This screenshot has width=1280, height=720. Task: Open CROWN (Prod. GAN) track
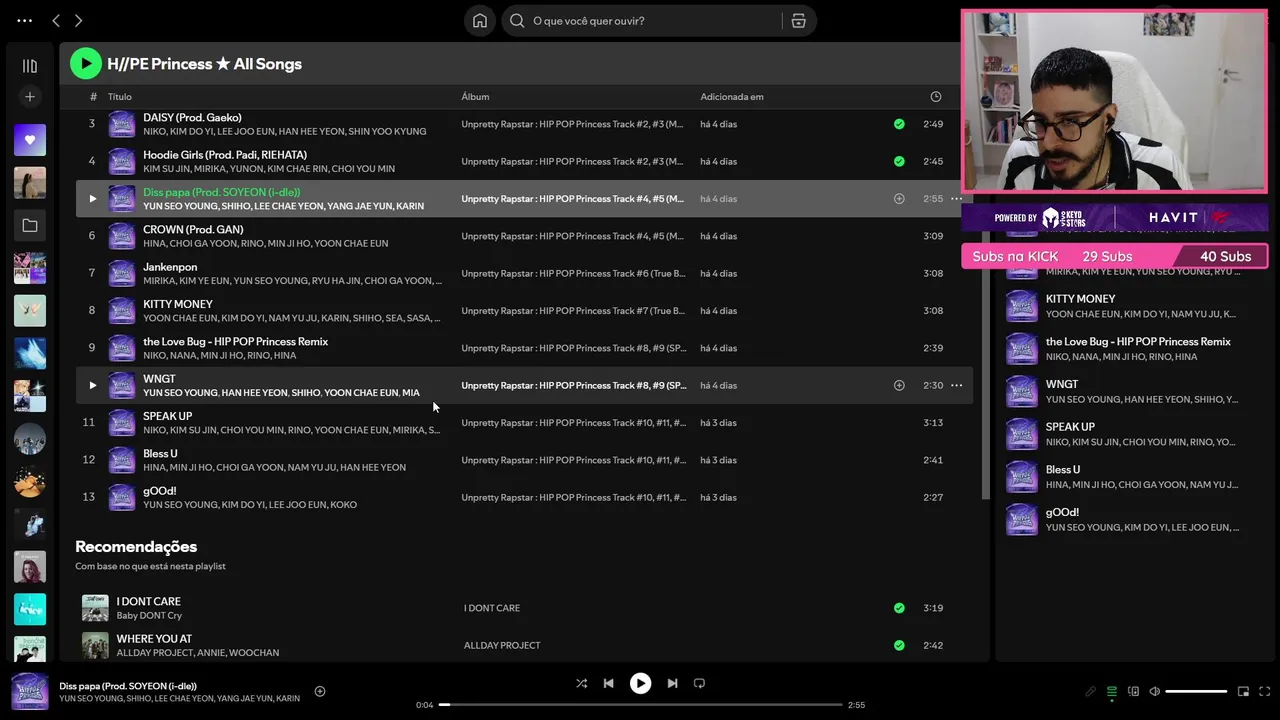tap(193, 229)
